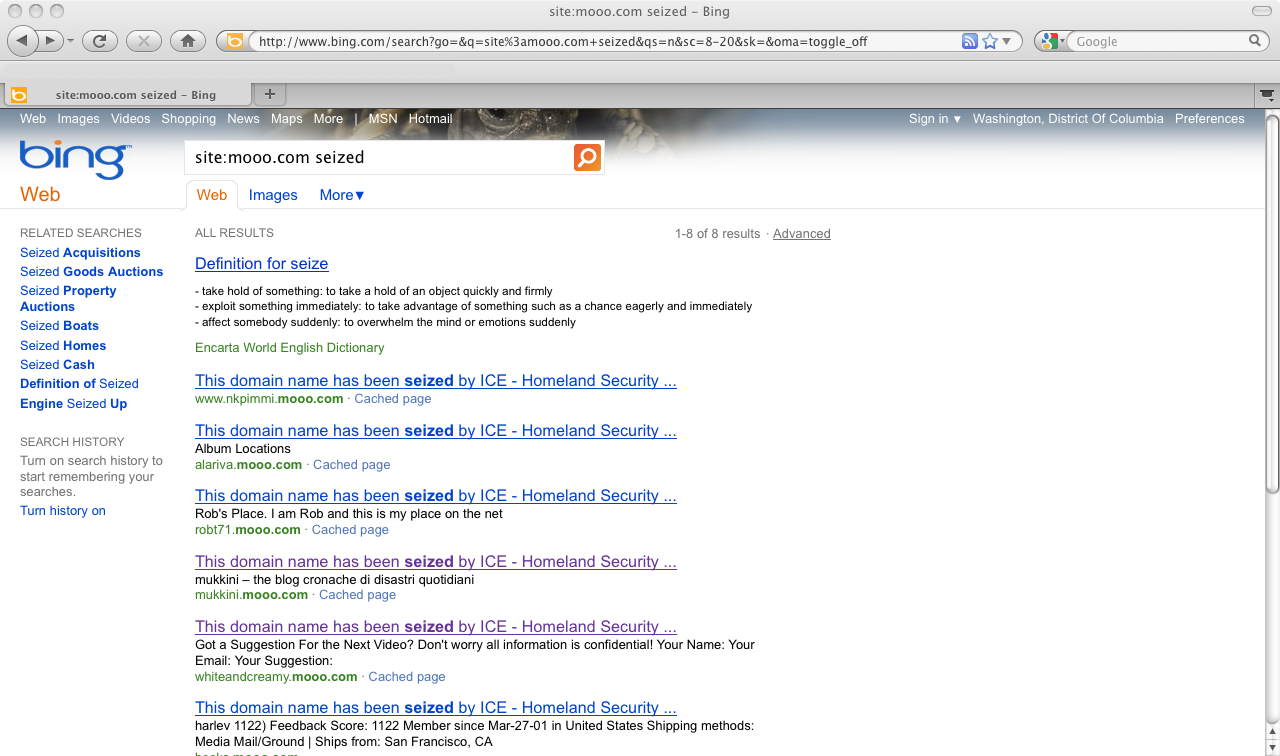Click the Bing logo
The image size is (1280, 756).
(74, 159)
